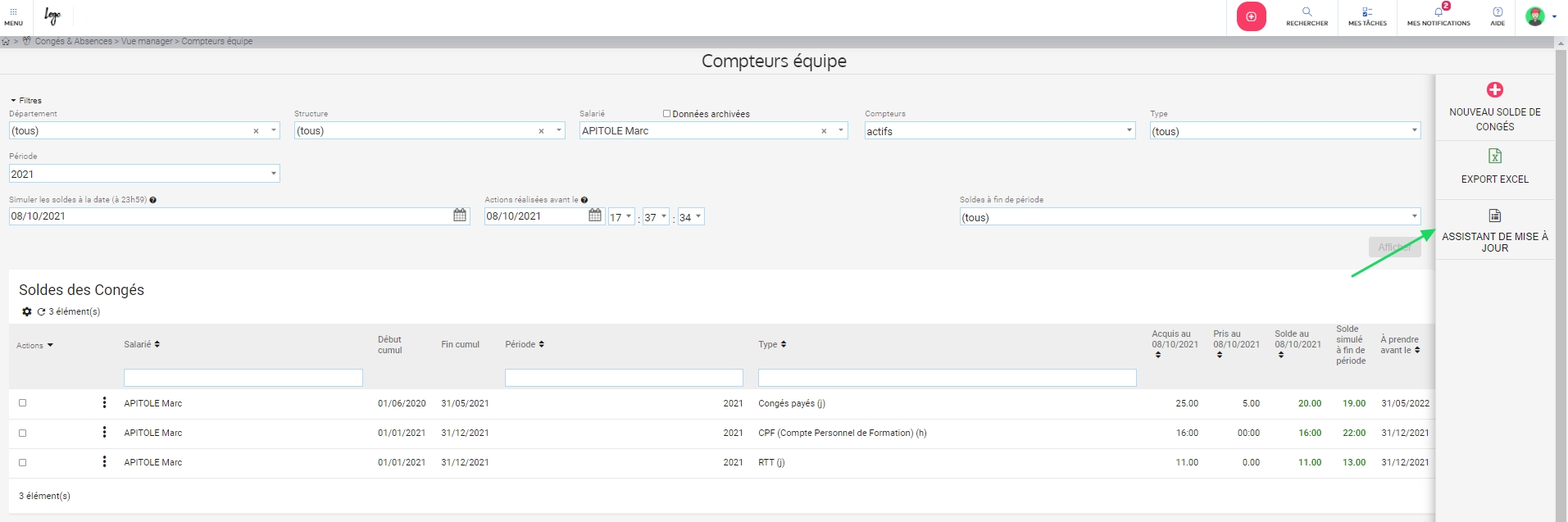
Task: Click Export Excel icon
Action: coord(1494,157)
